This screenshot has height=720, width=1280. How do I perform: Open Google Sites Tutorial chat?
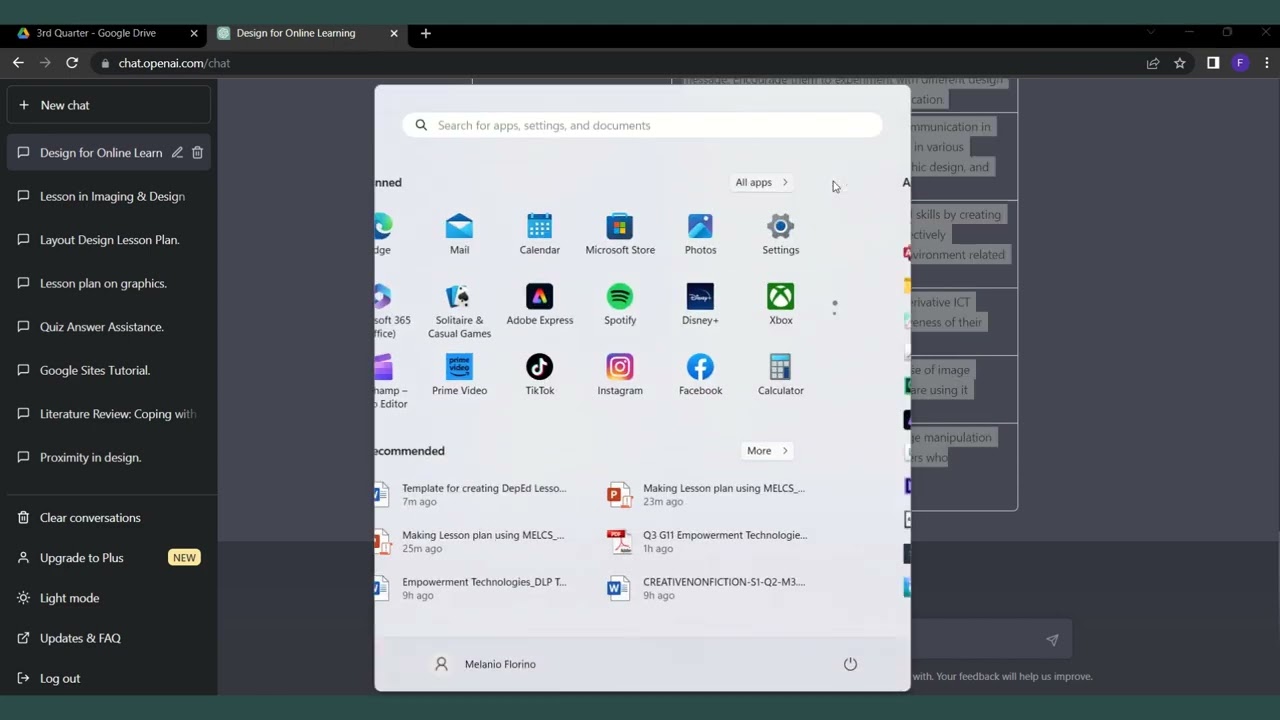tap(109, 371)
